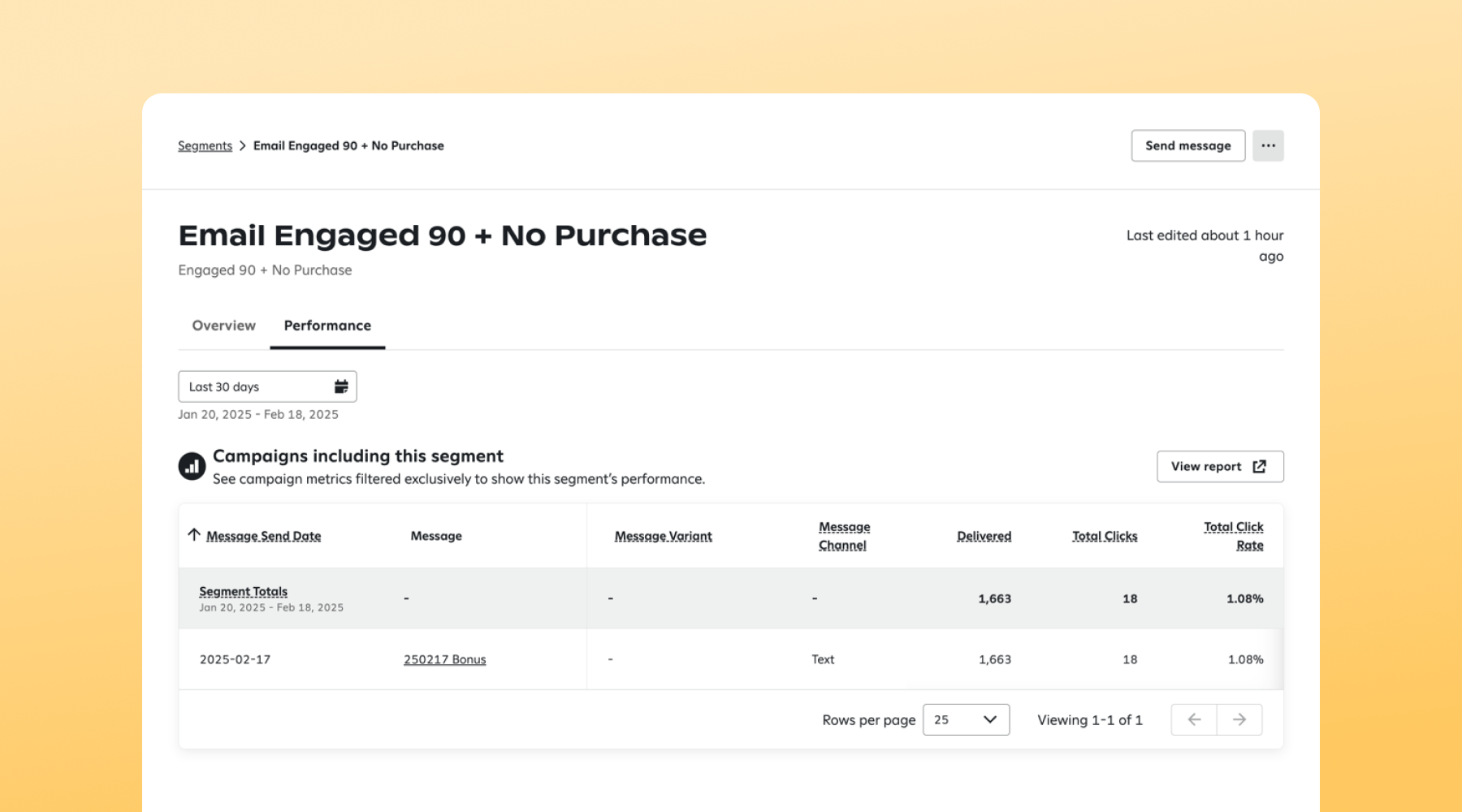Click the Campaigns including this segment heading
Screen dimensions: 1462x812
pos(358,456)
